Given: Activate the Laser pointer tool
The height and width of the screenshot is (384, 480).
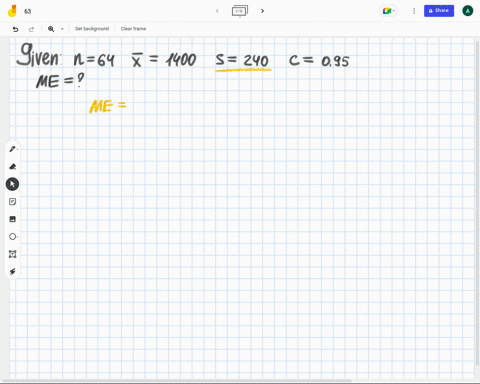Looking at the screenshot, I should [x=12, y=272].
